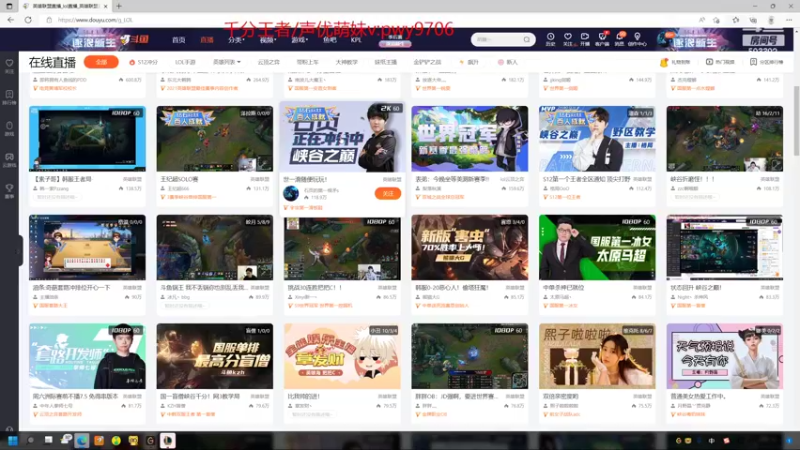Open Microsoft Edge from the taskbar
Image resolution: width=800 pixels, height=450 pixels.
tap(82, 440)
